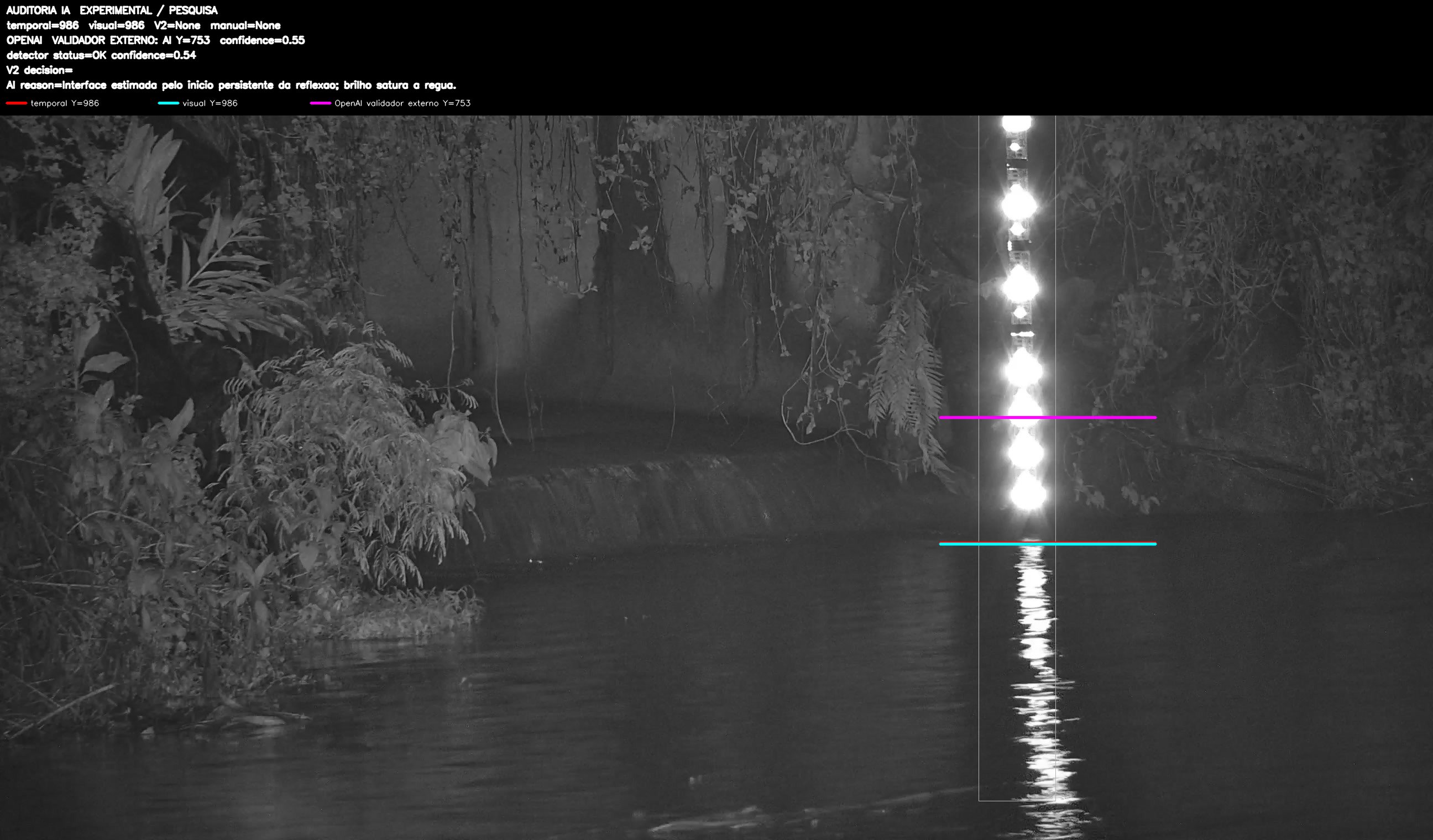Click the 'temporal Y=986' legend label
Image resolution: width=1433 pixels, height=840 pixels.
coord(65,103)
